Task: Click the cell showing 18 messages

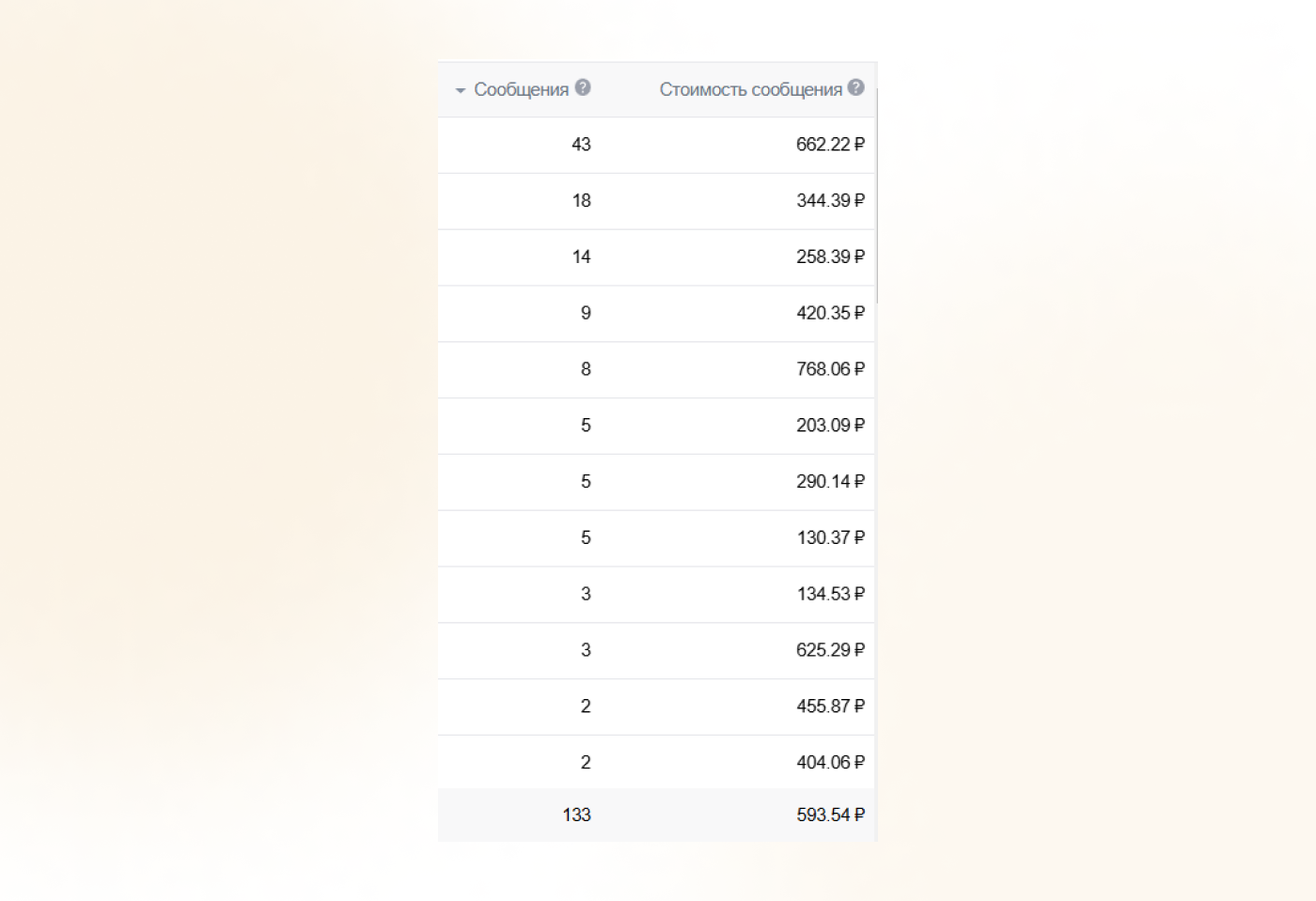Action: pos(581,201)
